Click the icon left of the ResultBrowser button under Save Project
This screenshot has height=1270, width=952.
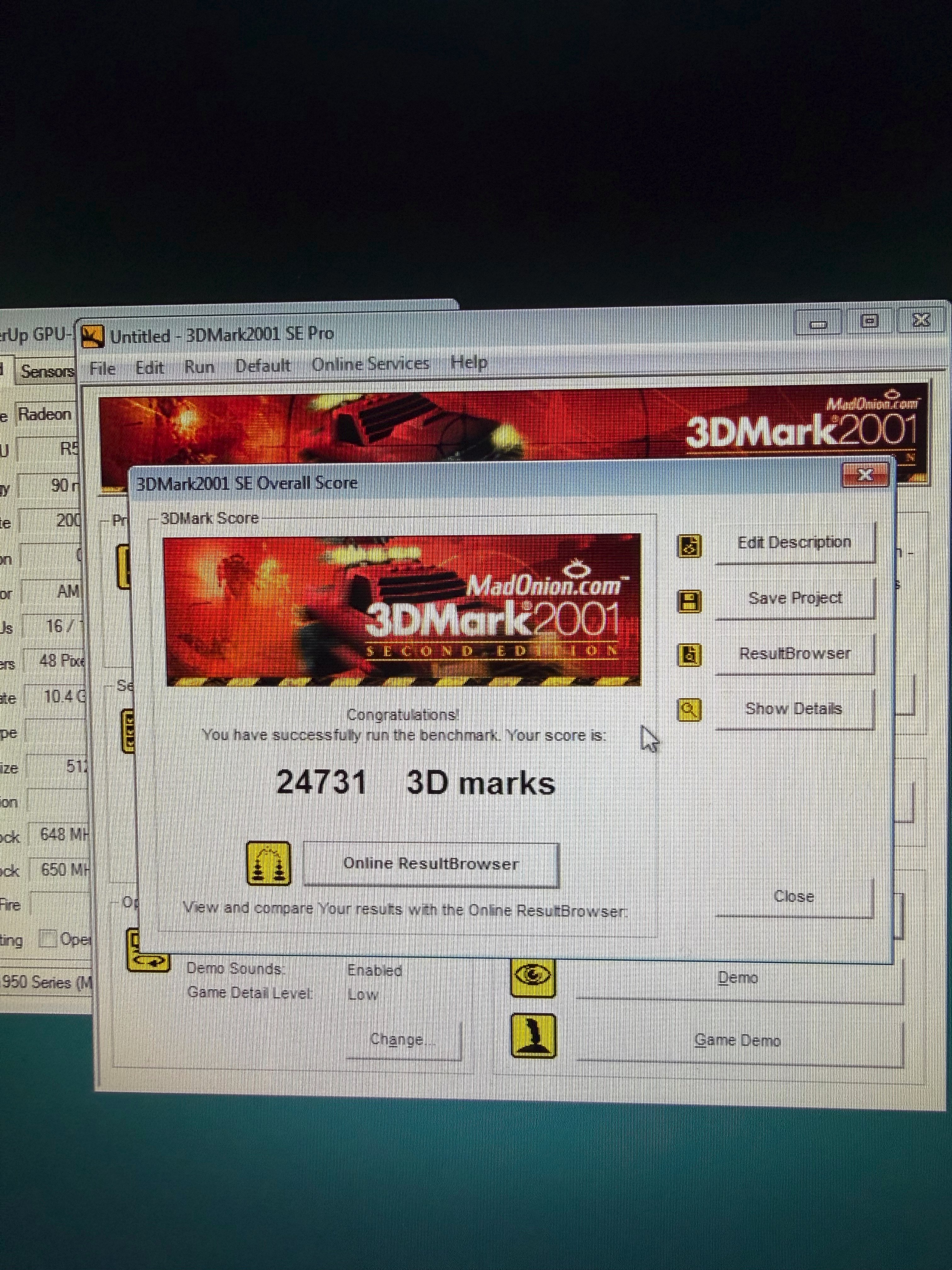(689, 655)
